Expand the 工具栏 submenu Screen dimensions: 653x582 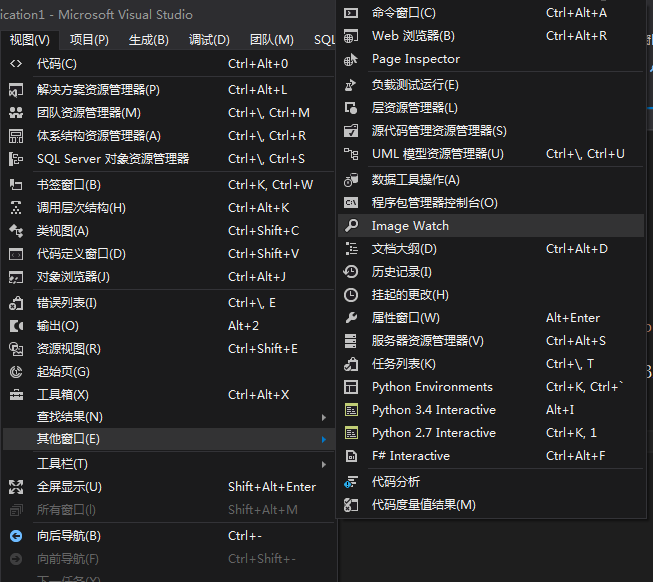click(323, 464)
